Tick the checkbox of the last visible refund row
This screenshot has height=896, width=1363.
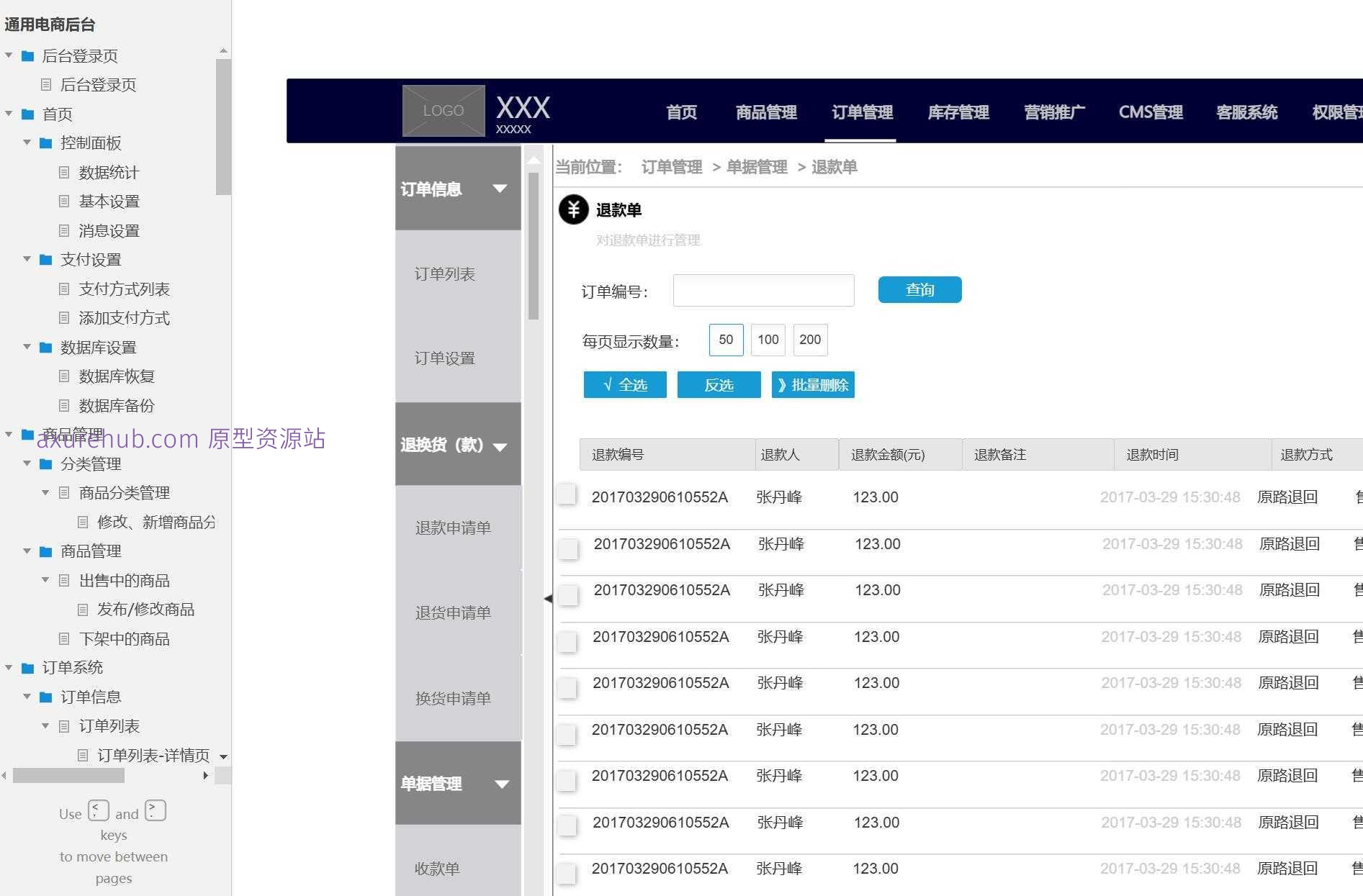pyautogui.click(x=567, y=873)
